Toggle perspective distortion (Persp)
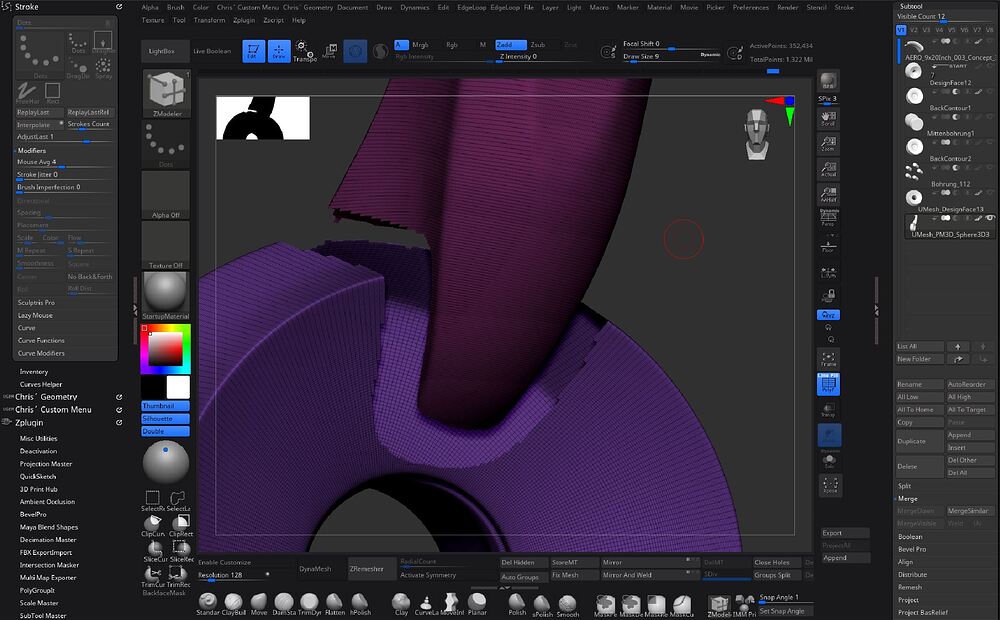The height and width of the screenshot is (620, 1000). [x=828, y=218]
